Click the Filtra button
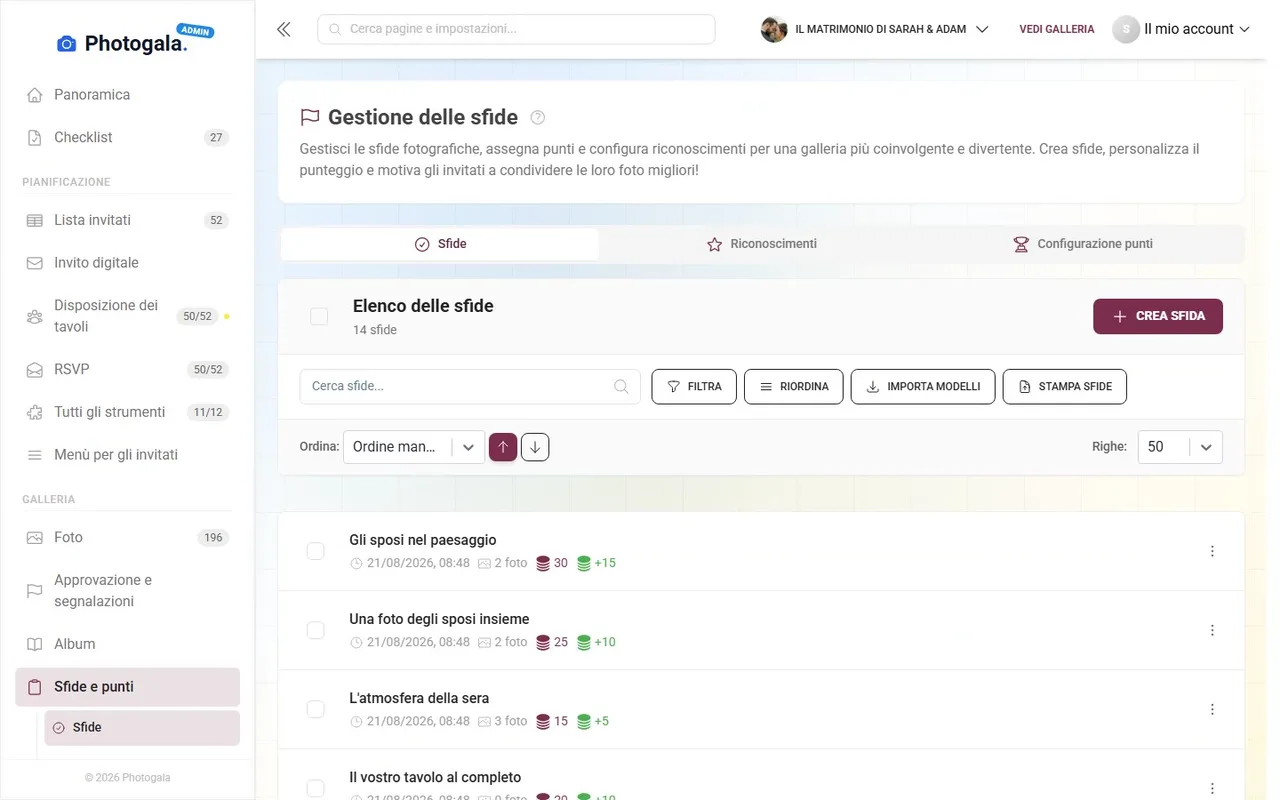1280x800 pixels. click(694, 387)
